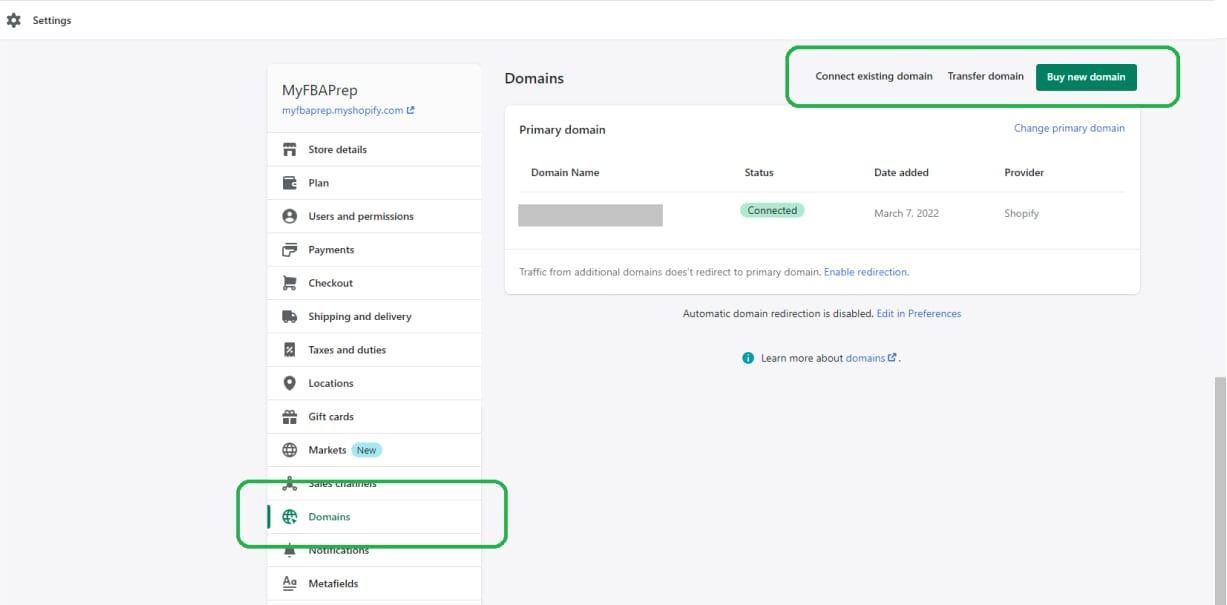Select Markets in the settings menu
Viewport: 1227px width, 605px height.
click(326, 450)
